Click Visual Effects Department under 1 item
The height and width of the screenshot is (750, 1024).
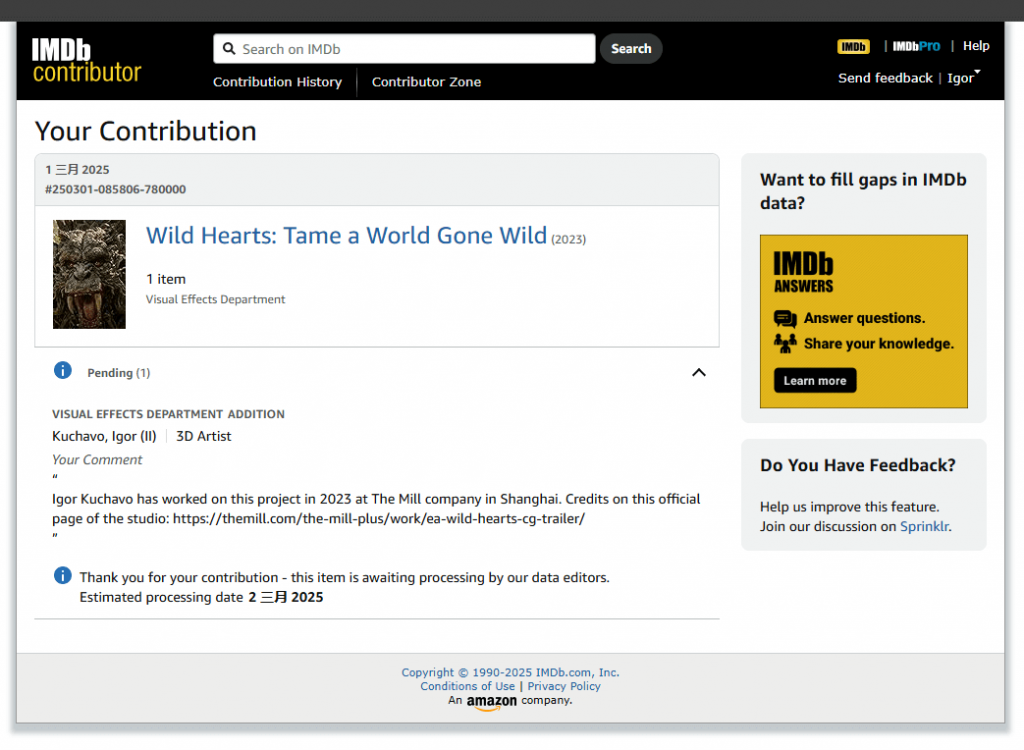(215, 299)
